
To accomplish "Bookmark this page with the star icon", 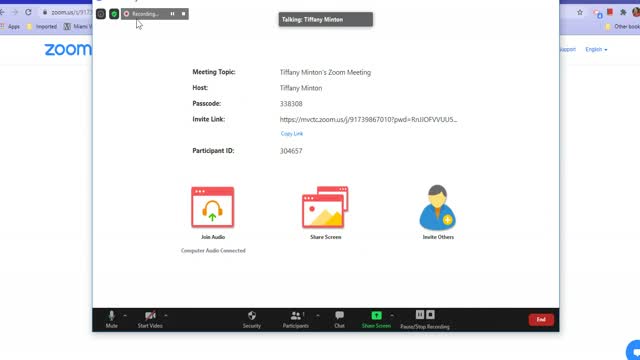I will 580,13.
